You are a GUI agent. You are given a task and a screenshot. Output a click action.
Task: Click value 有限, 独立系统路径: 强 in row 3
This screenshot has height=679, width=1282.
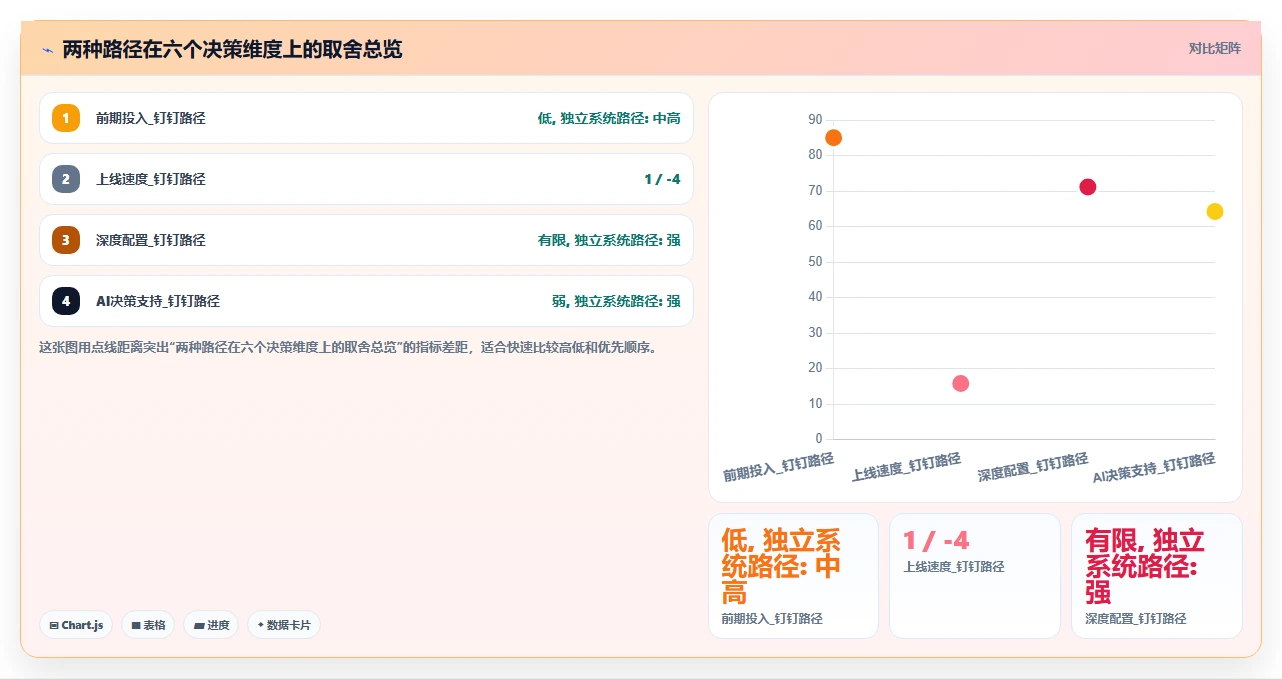tap(609, 240)
